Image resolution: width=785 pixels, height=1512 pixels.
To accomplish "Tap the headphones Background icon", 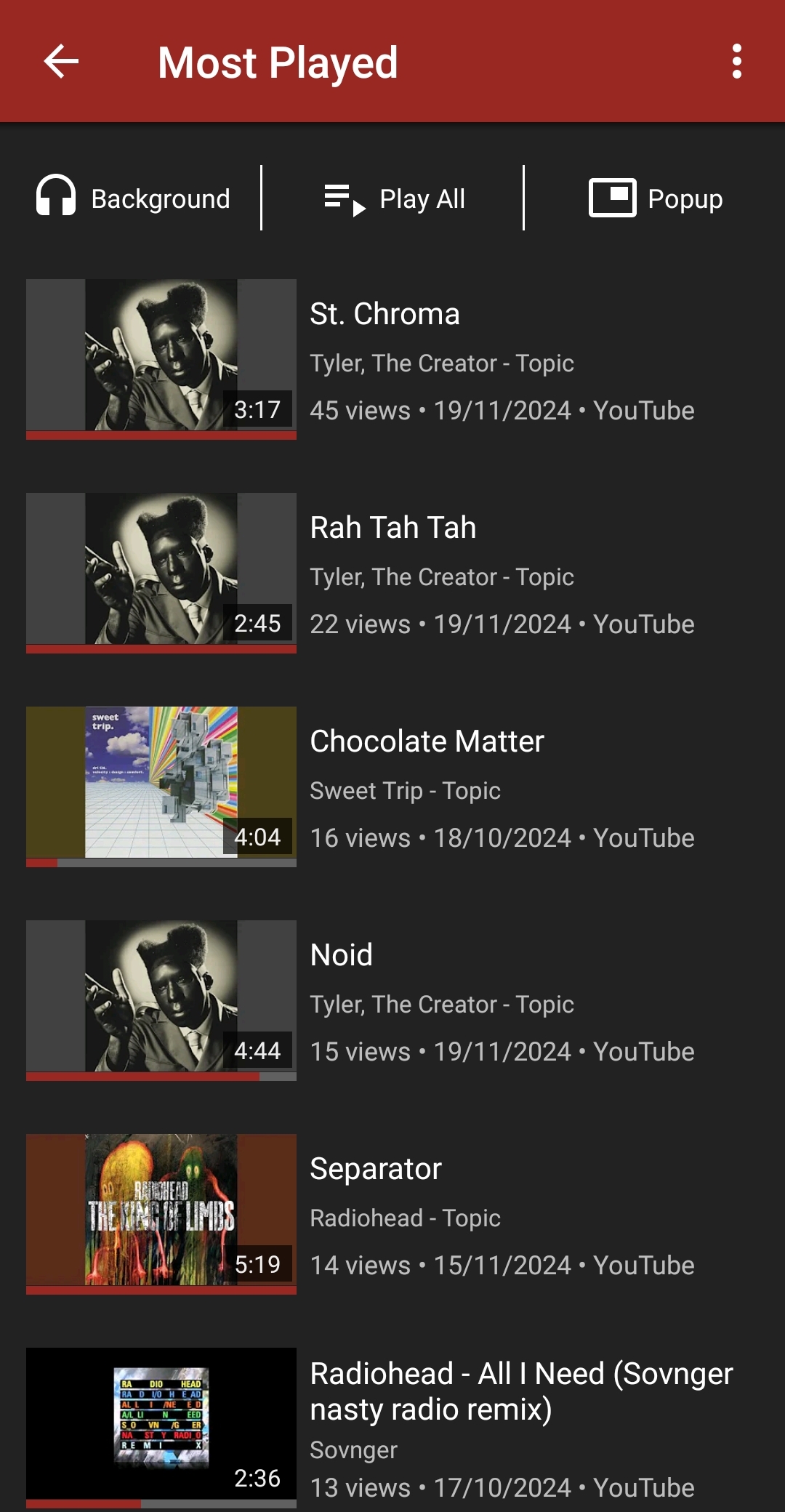I will click(56, 196).
